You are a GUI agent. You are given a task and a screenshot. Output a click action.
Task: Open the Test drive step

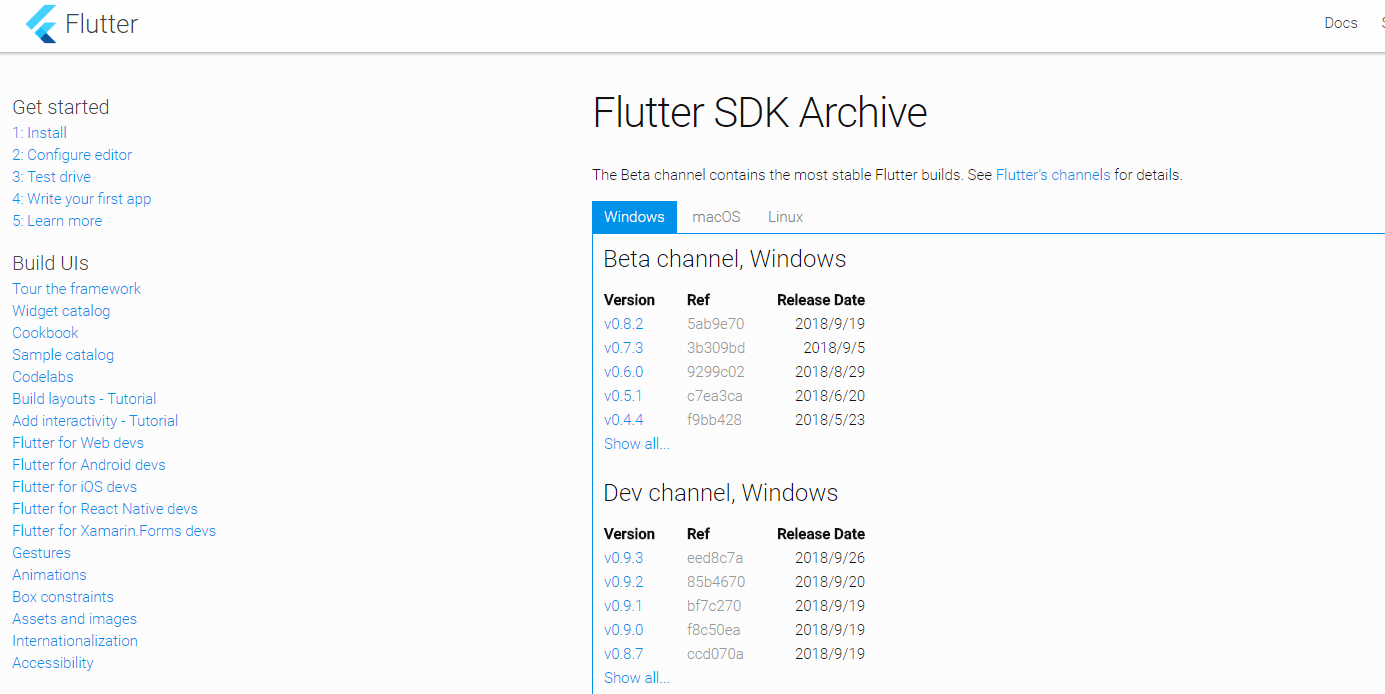pos(51,176)
